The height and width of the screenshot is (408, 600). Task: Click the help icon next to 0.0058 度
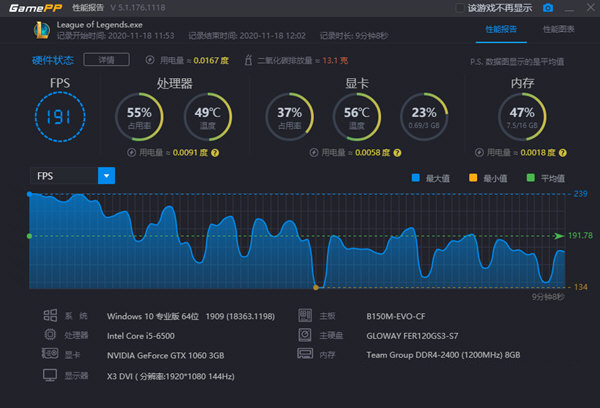[x=397, y=153]
